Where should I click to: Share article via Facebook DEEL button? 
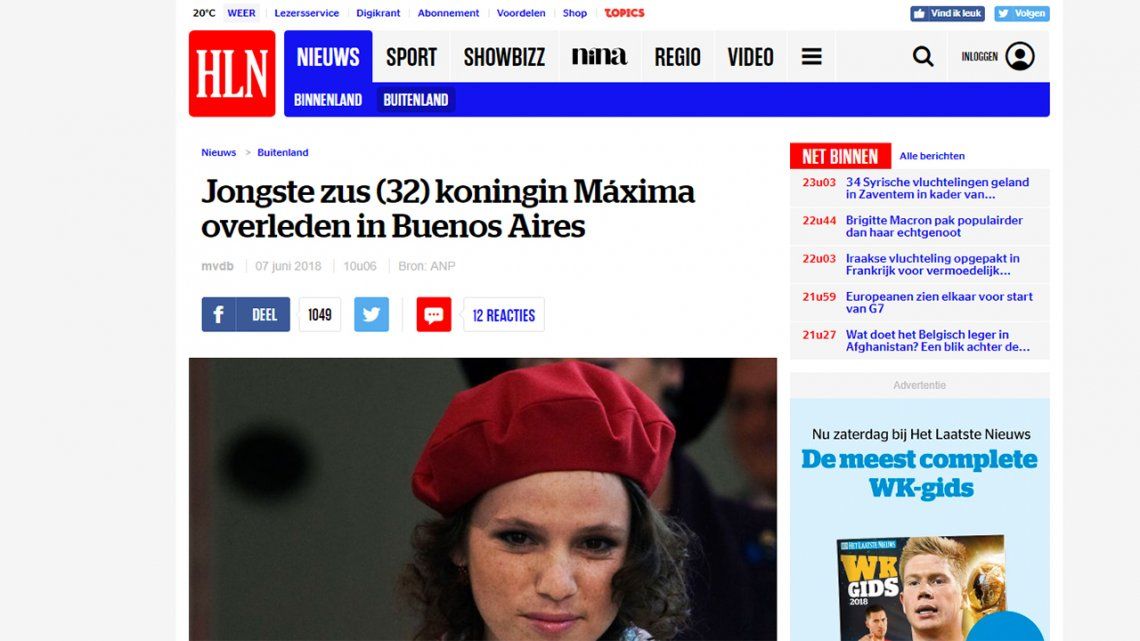tap(246, 315)
